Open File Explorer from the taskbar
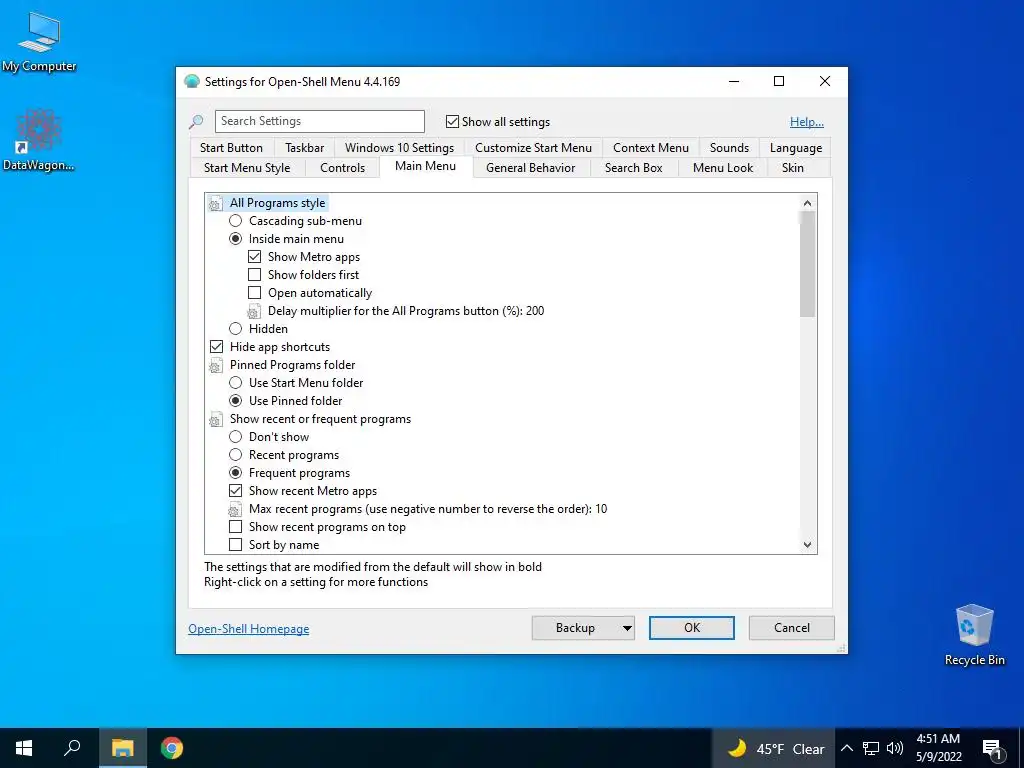This screenshot has height=768, width=1024. (x=122, y=748)
